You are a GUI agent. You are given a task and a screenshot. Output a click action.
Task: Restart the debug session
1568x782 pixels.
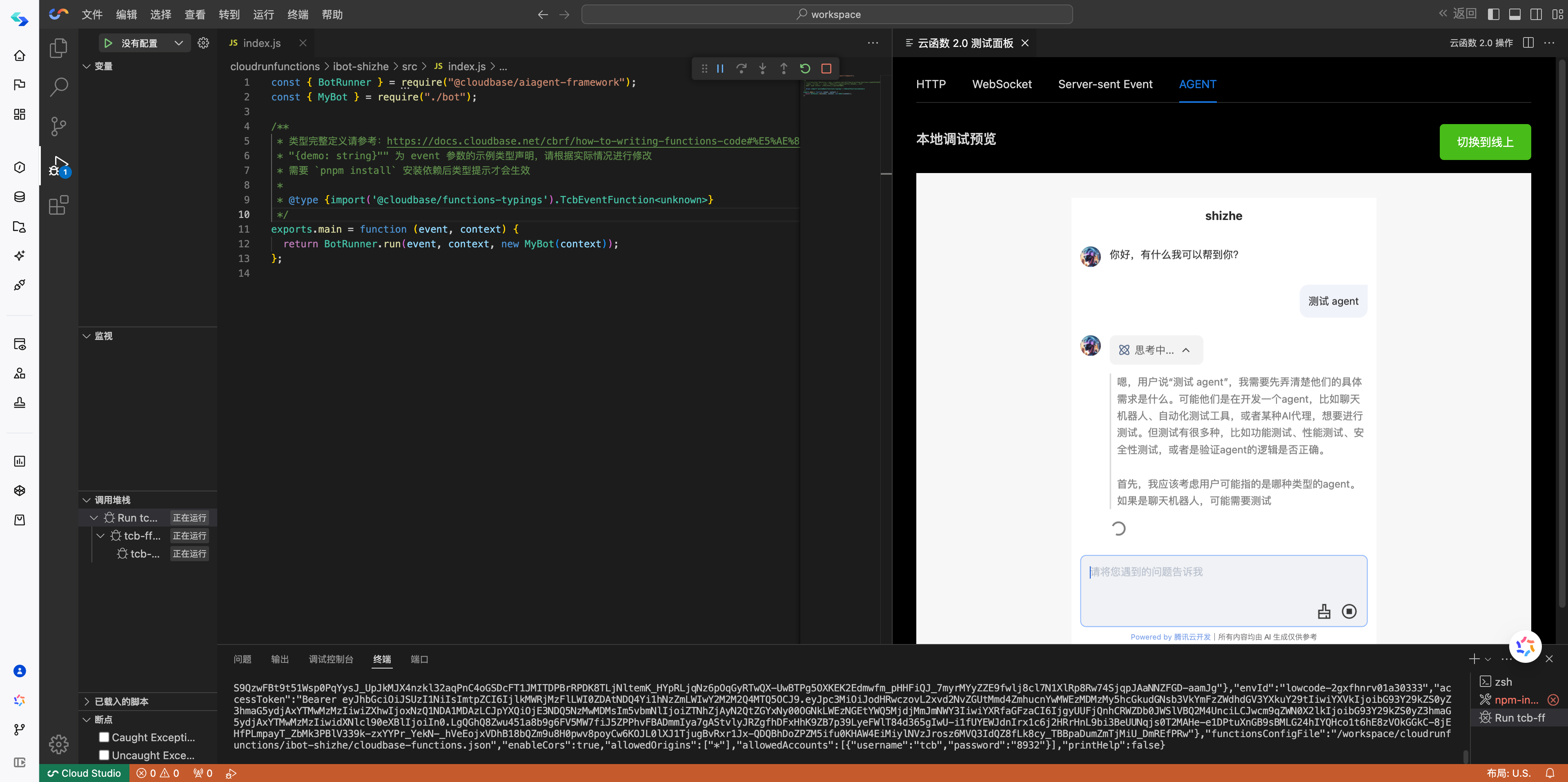[x=805, y=68]
